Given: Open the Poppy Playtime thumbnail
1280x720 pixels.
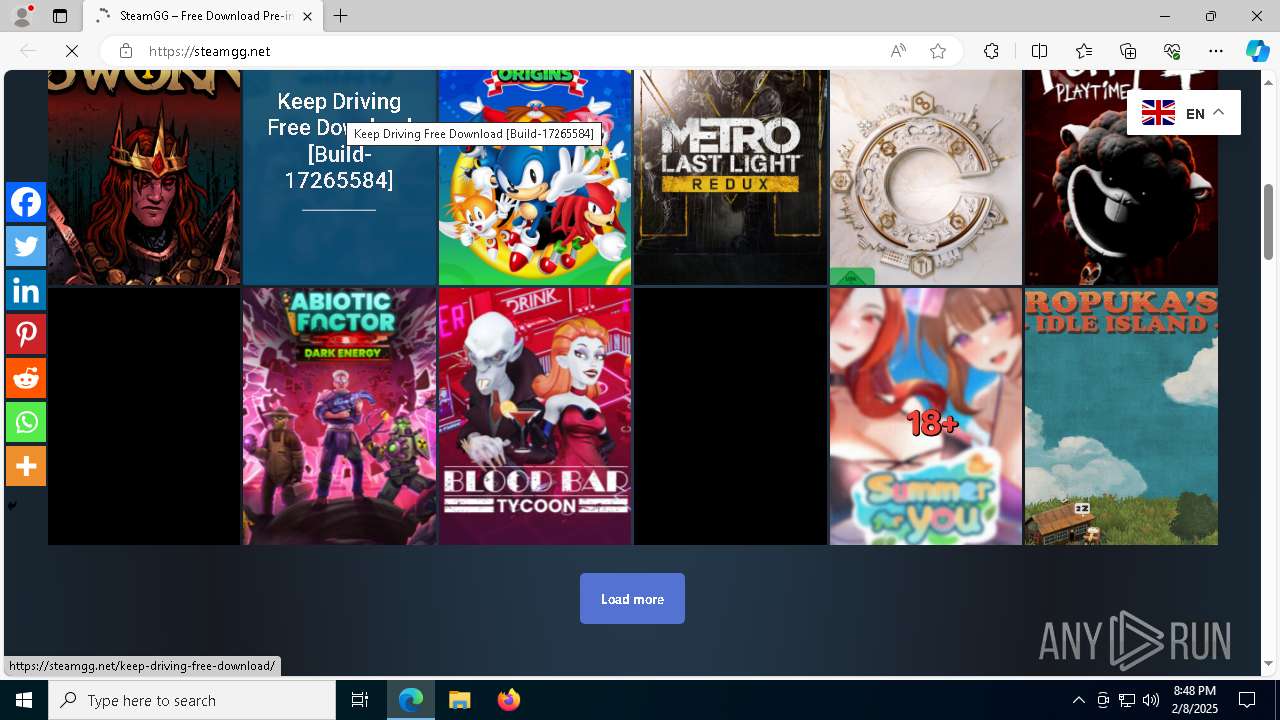Looking at the screenshot, I should tap(1121, 177).
